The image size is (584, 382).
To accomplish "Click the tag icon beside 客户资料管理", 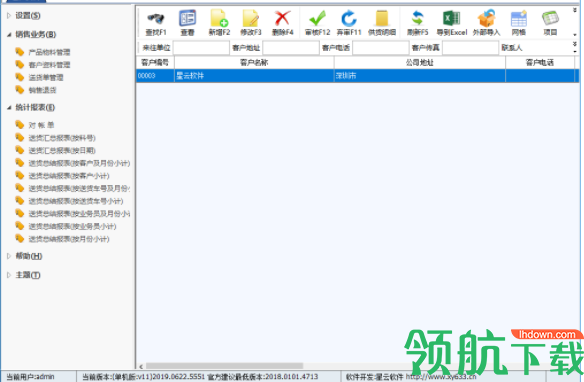I will coord(20,64).
